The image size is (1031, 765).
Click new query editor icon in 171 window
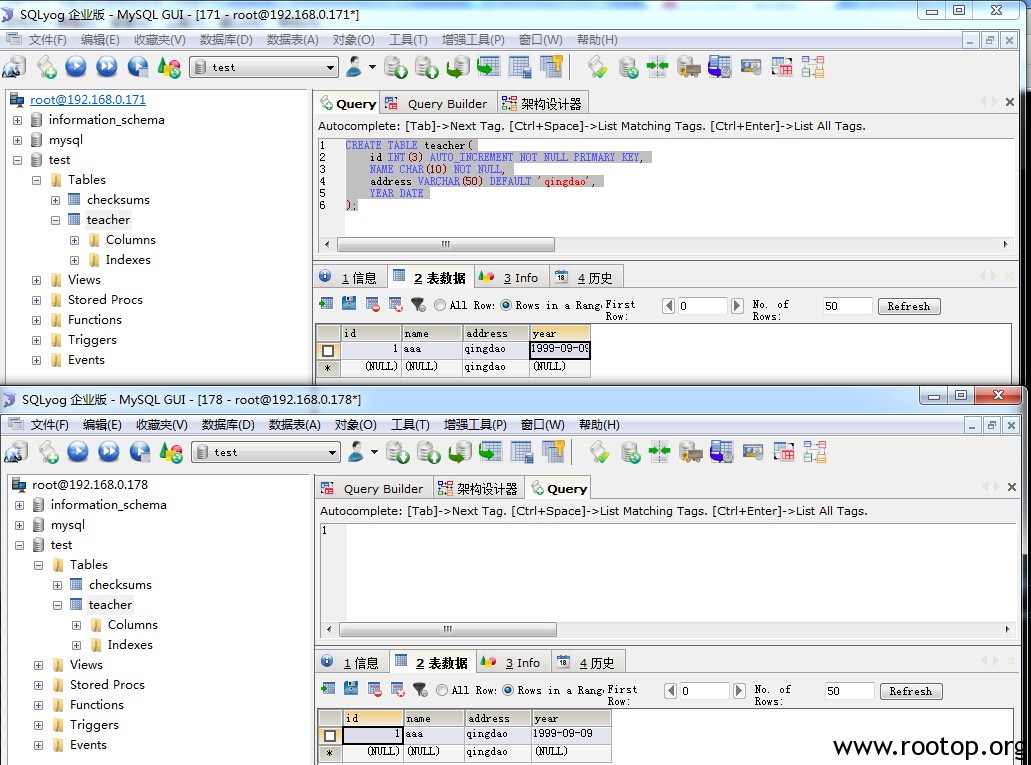pos(47,67)
